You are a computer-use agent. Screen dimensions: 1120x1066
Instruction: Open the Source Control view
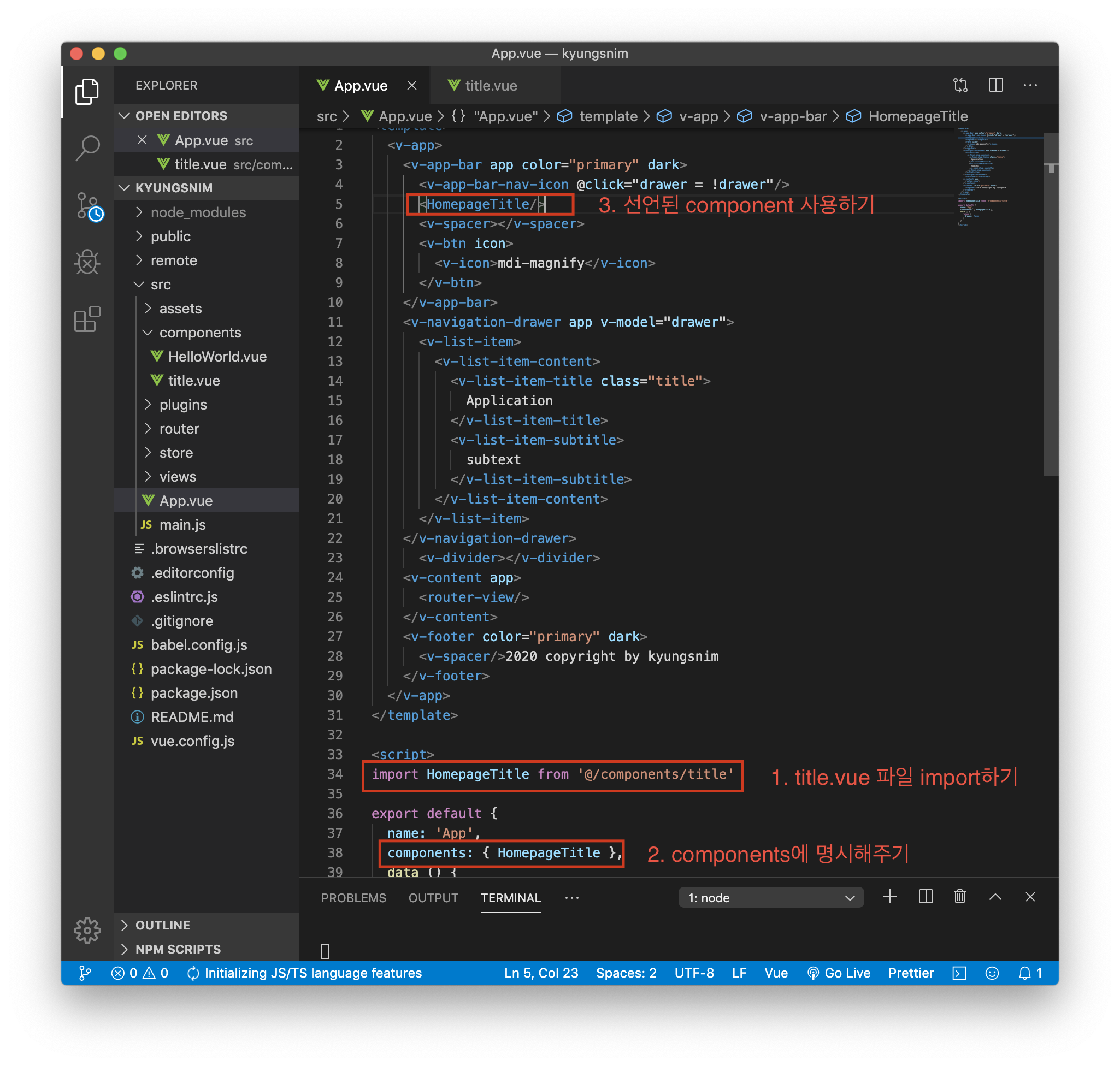88,206
